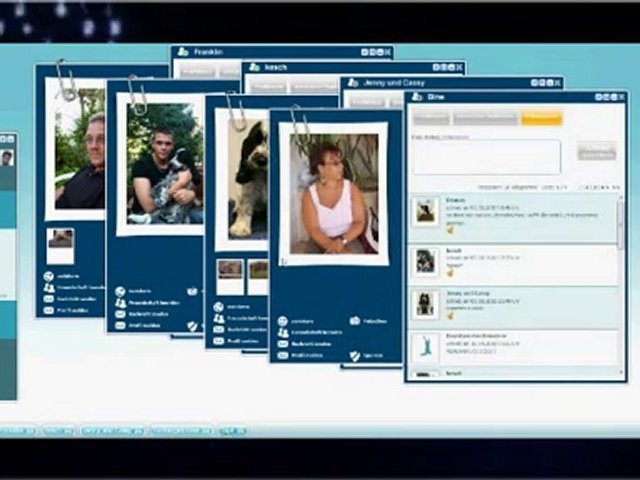
Task: Click the shield block icon on the woman's card
Action: (x=355, y=355)
